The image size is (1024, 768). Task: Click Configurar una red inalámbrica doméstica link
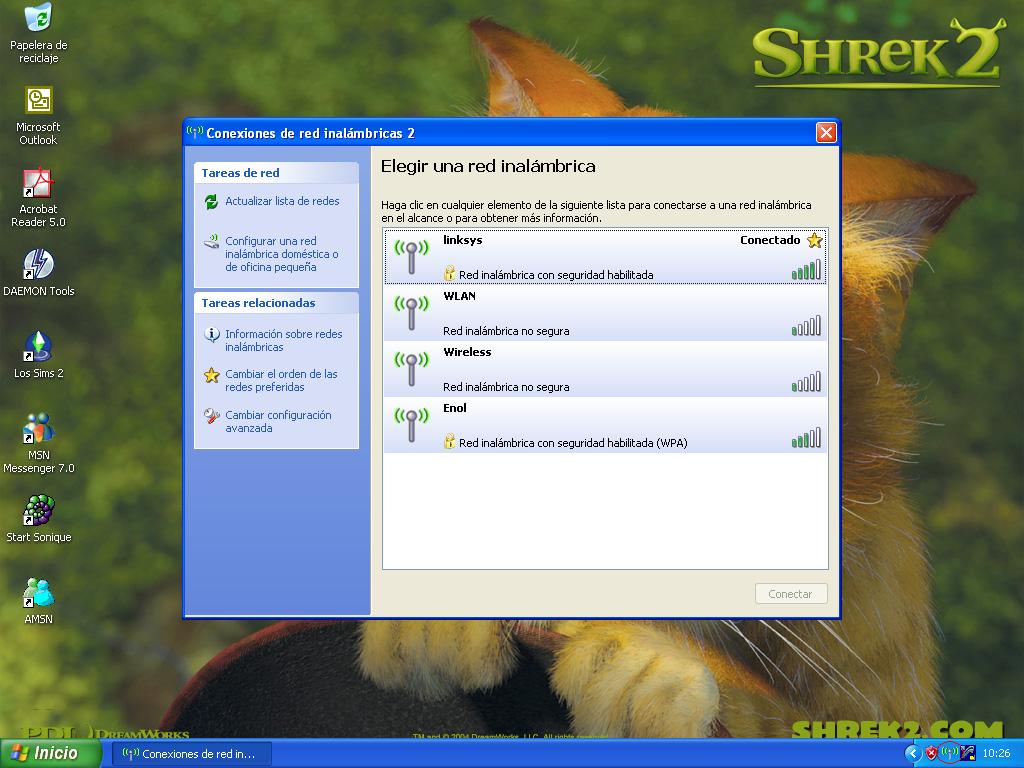[281, 254]
